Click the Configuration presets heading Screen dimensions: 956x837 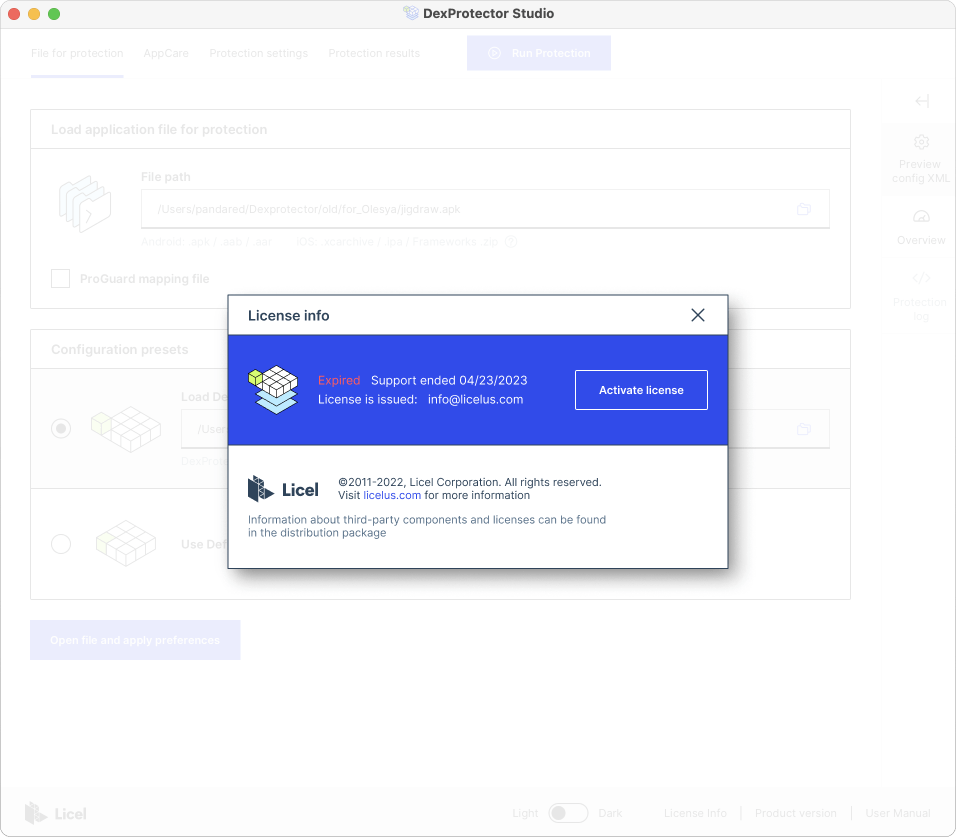120,349
